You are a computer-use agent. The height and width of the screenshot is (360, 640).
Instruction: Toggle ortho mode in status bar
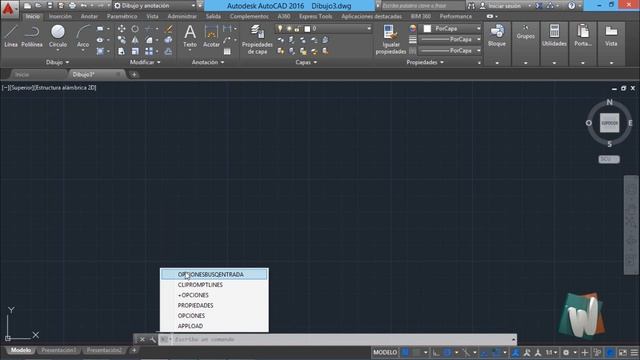(436, 352)
